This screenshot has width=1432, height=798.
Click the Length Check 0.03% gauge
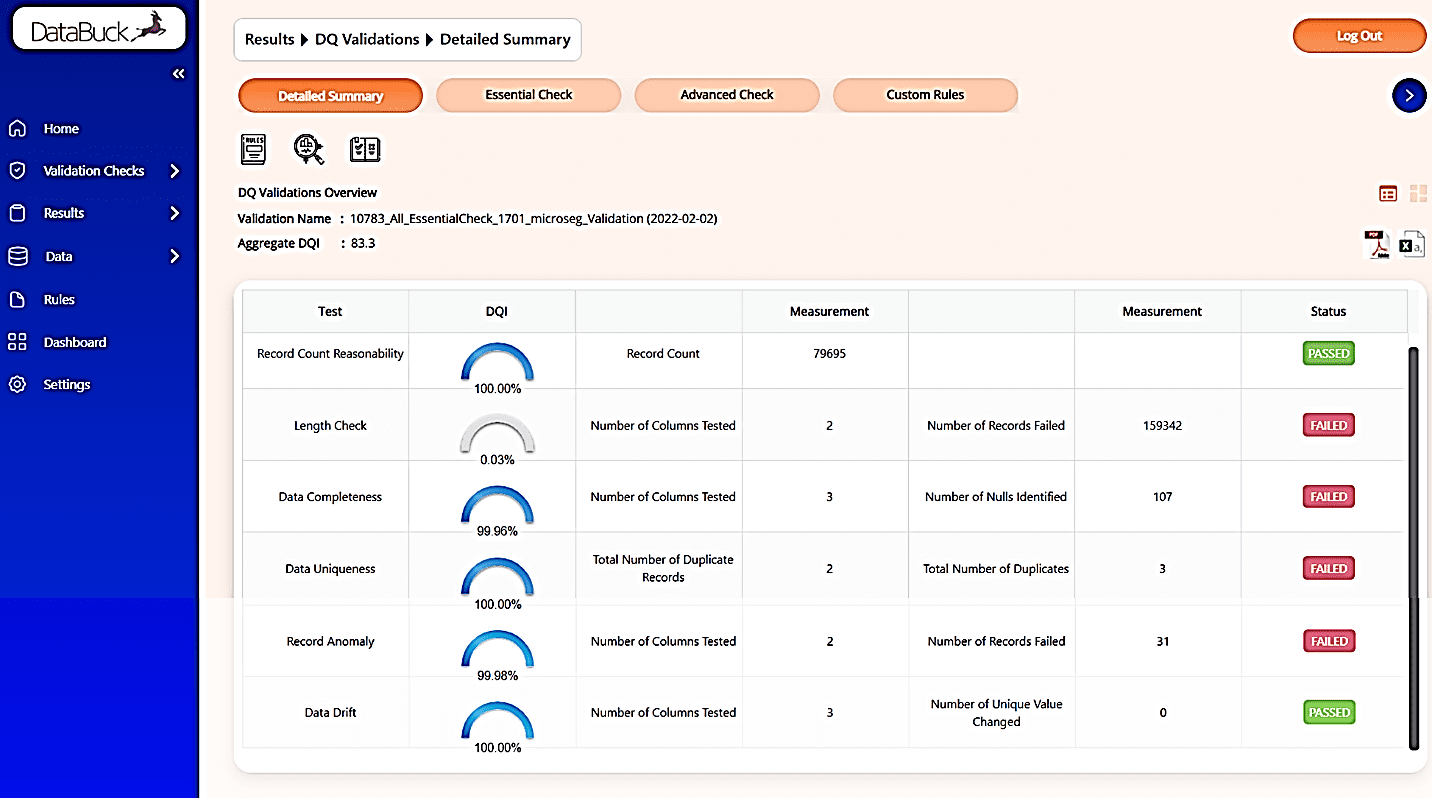point(497,434)
